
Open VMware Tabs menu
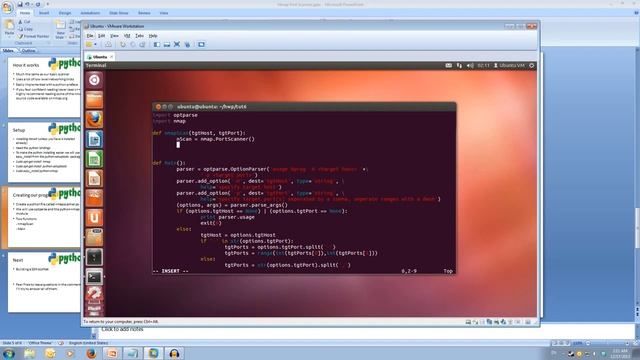click(140, 36)
